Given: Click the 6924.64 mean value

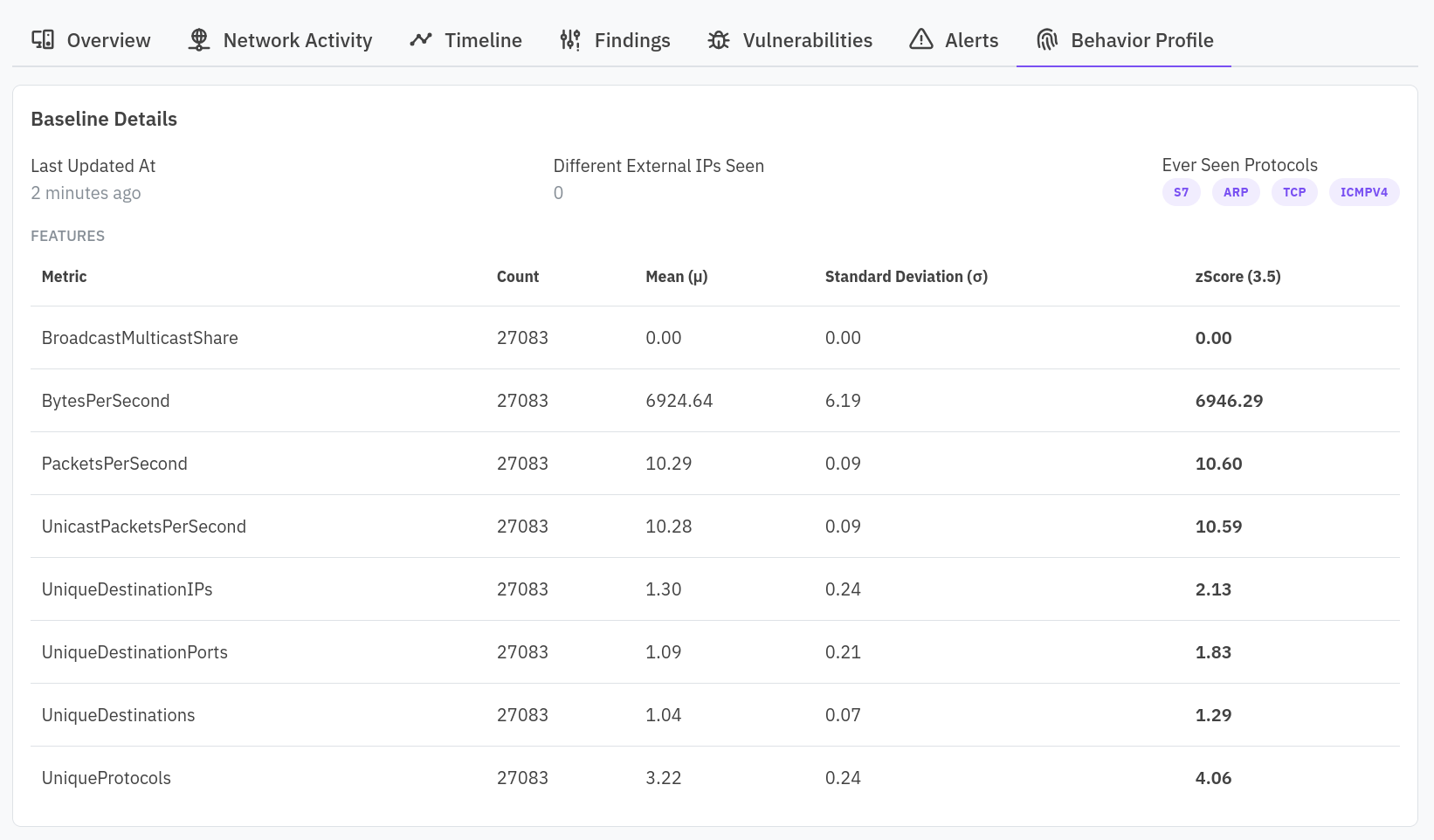Looking at the screenshot, I should coord(679,401).
